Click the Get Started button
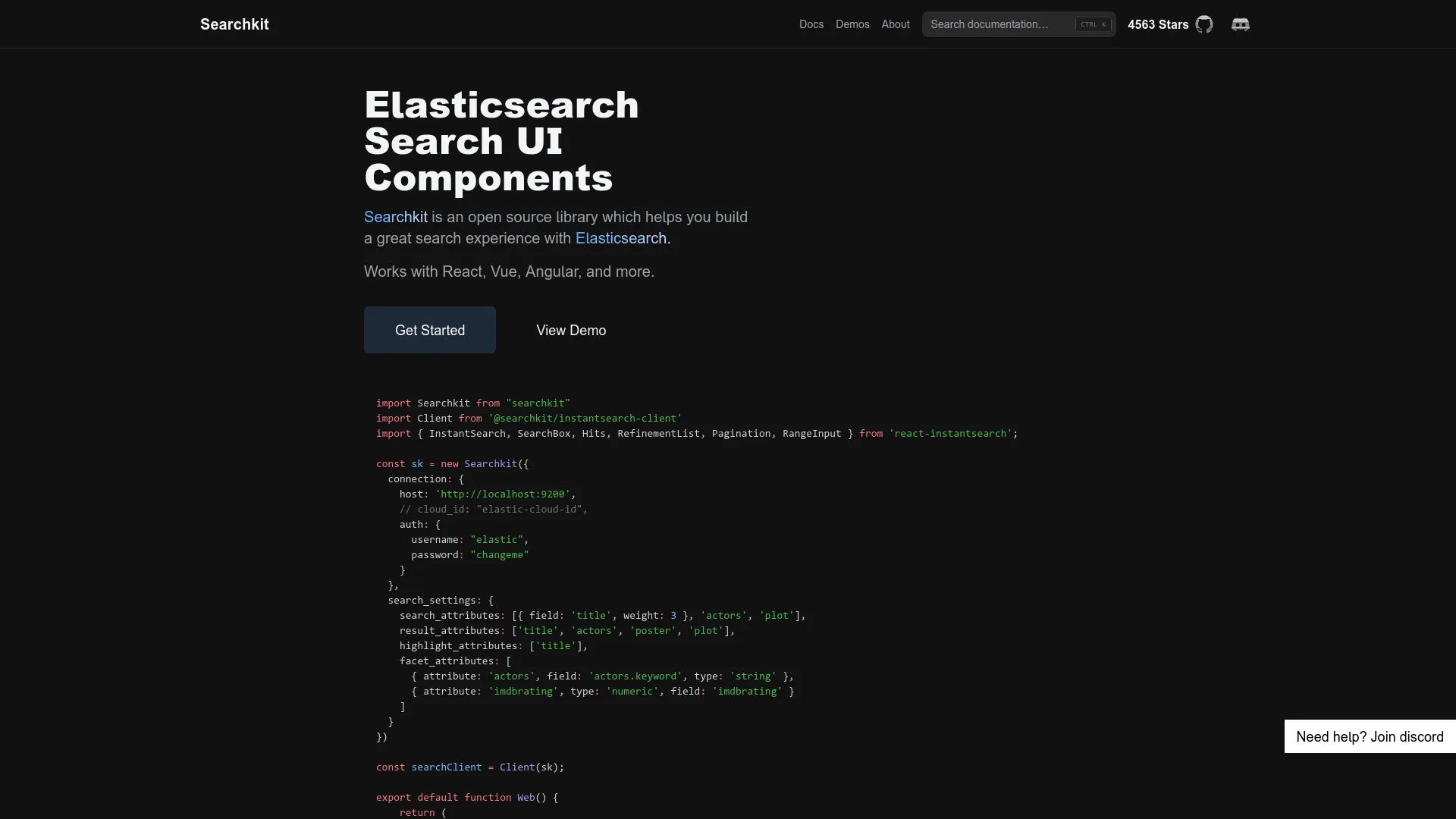The image size is (1456, 819). click(x=430, y=330)
